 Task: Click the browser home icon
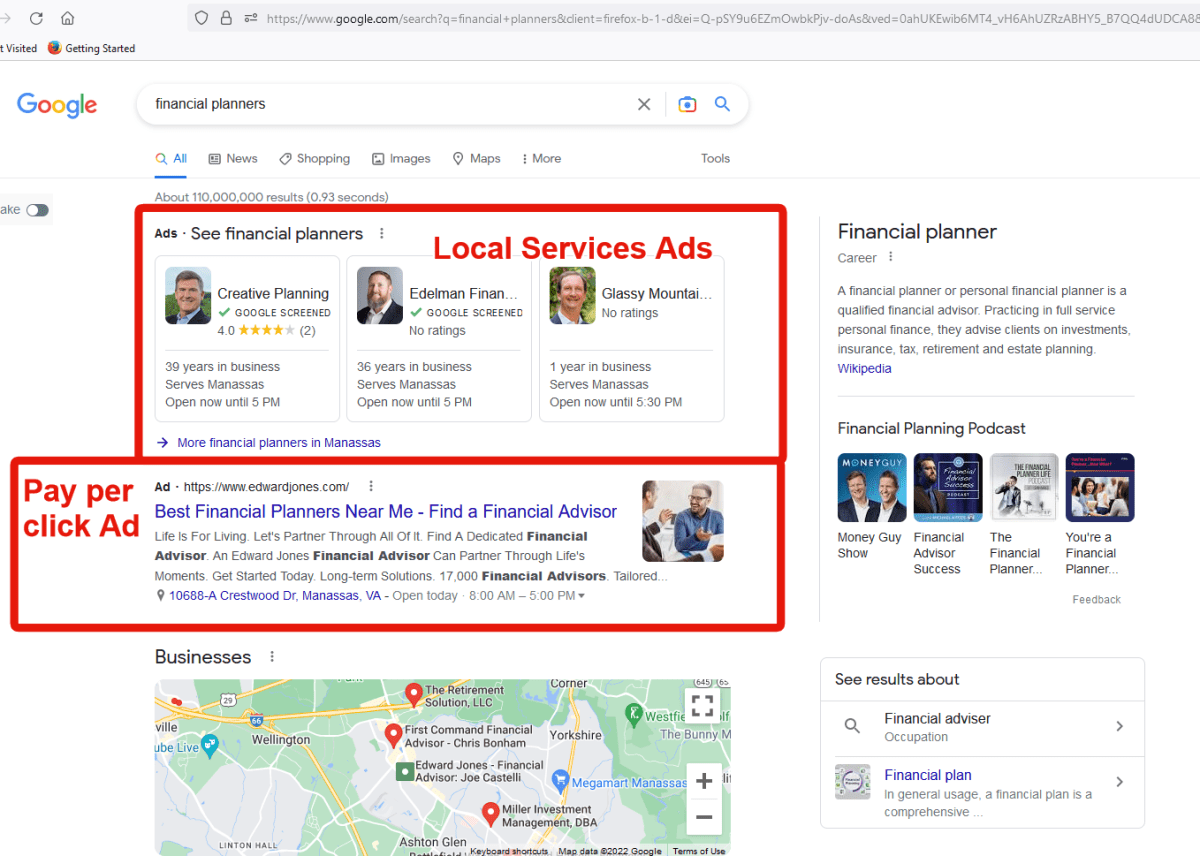68,18
